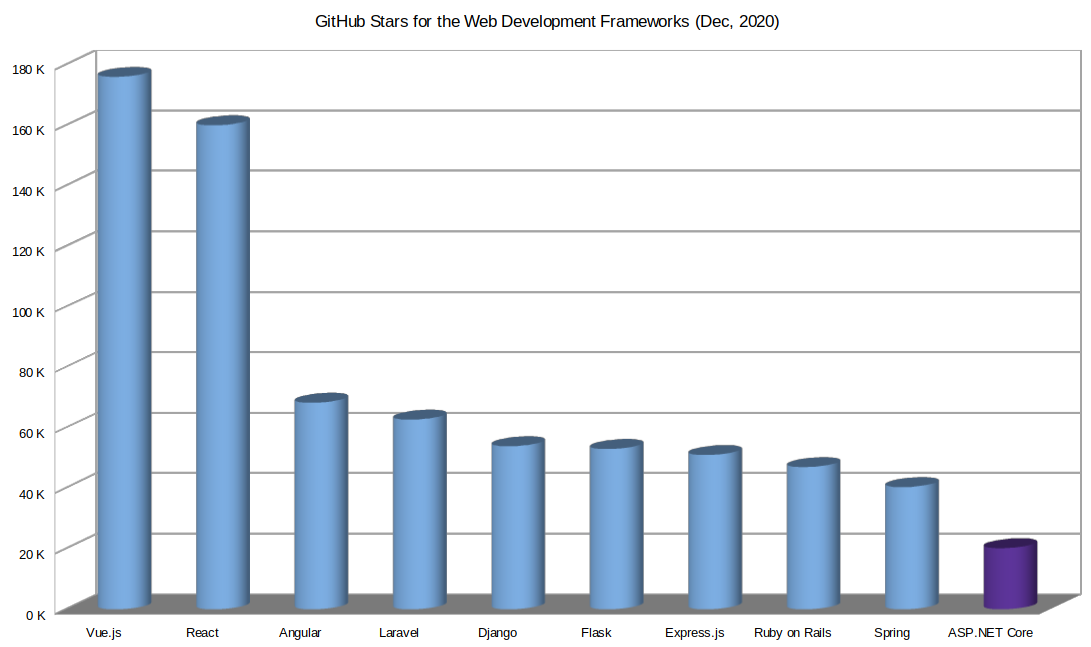Viewport: 1091px width, 647px height.
Task: Click the React axis label
Action: click(x=202, y=632)
